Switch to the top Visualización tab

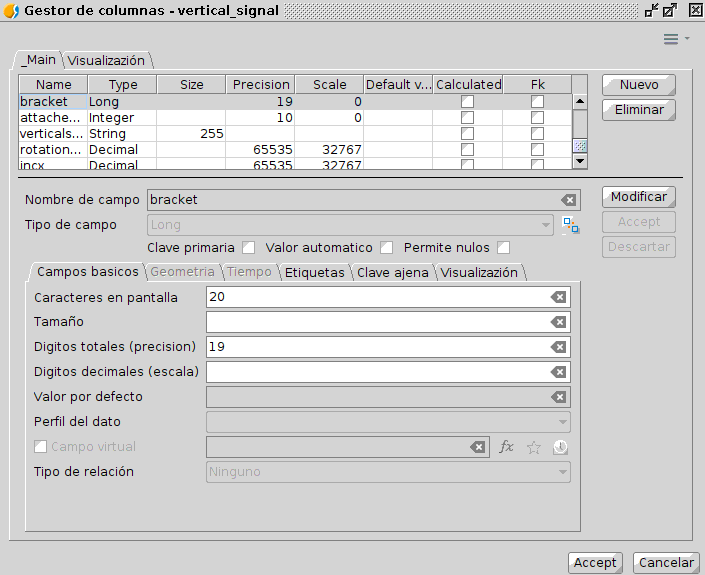pyautogui.click(x=107, y=61)
